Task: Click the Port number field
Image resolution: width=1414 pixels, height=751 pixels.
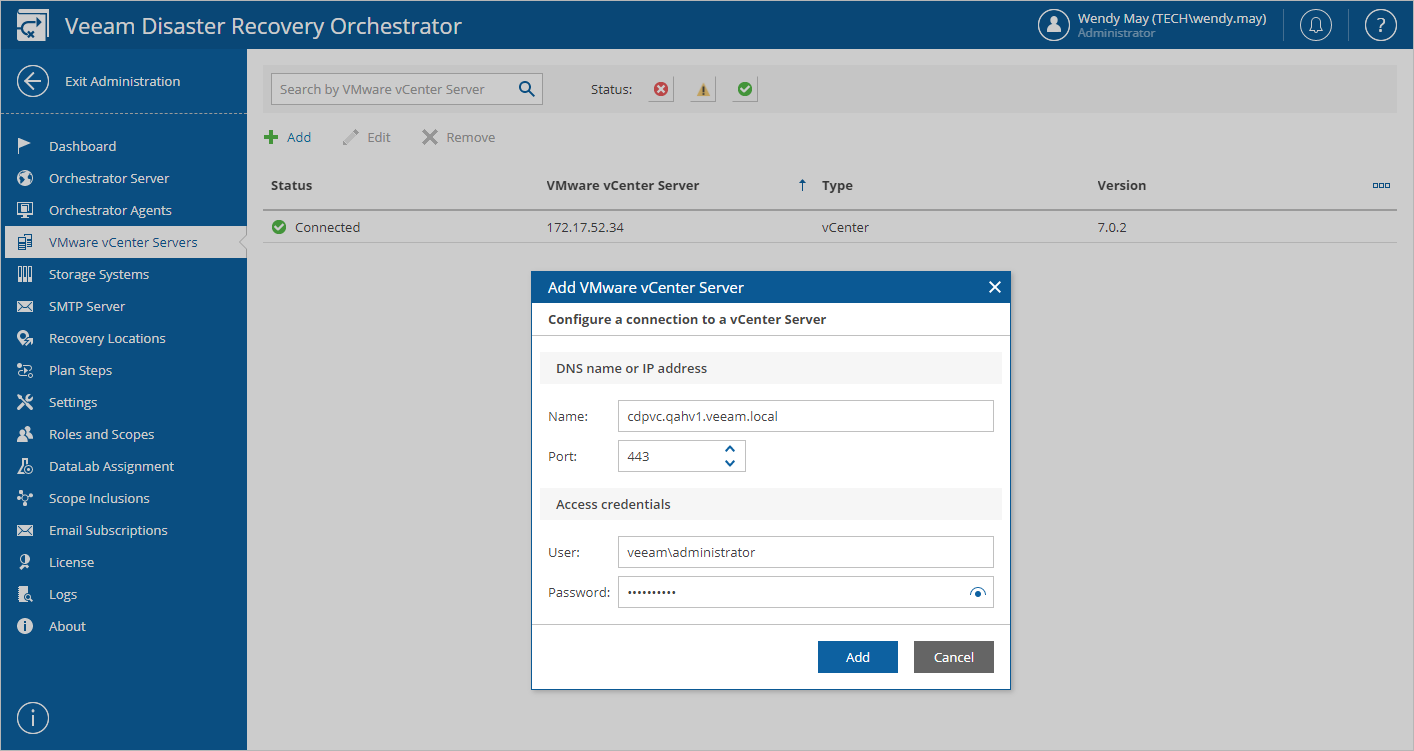Action: click(682, 456)
